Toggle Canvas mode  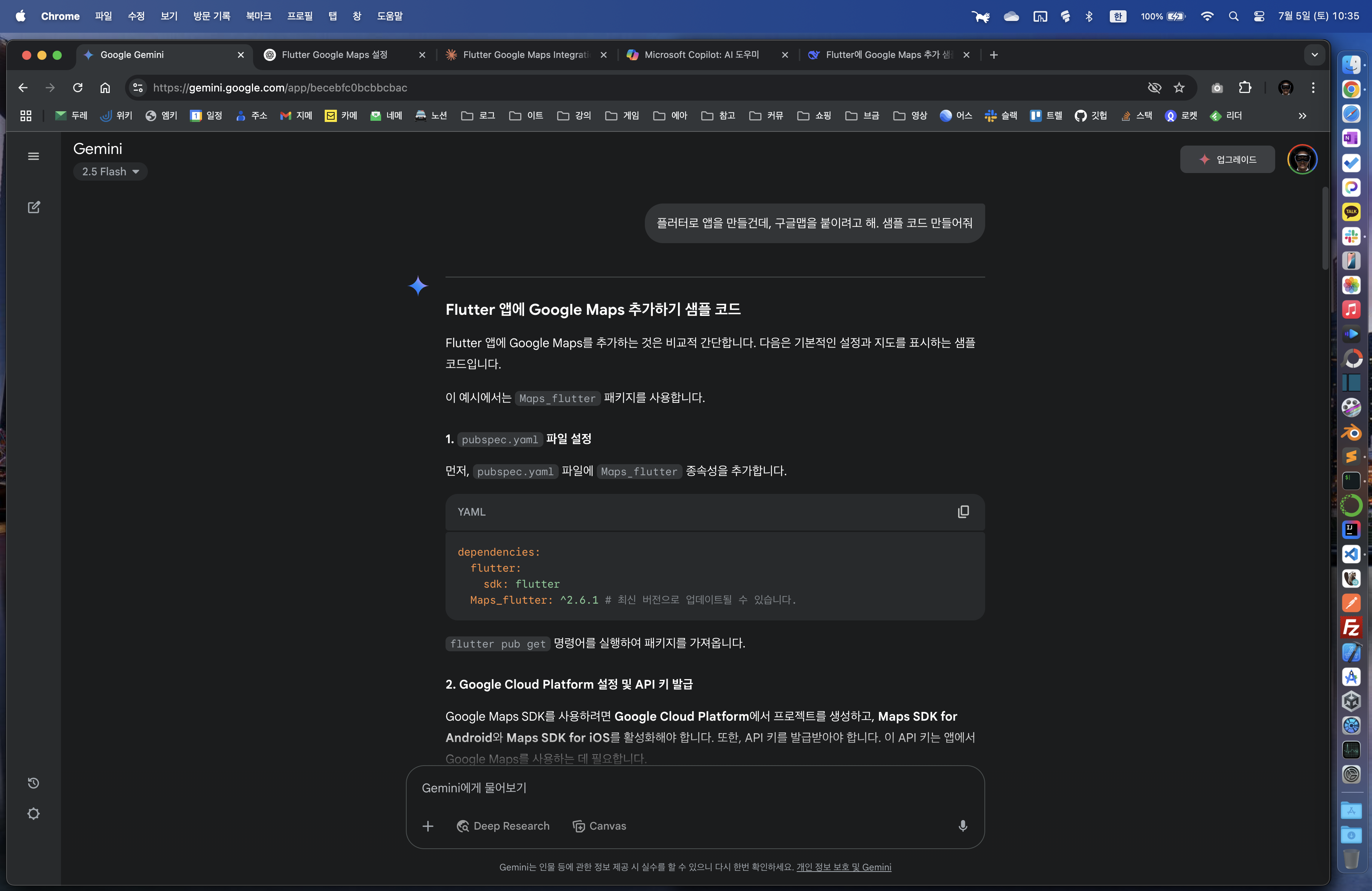click(x=599, y=826)
